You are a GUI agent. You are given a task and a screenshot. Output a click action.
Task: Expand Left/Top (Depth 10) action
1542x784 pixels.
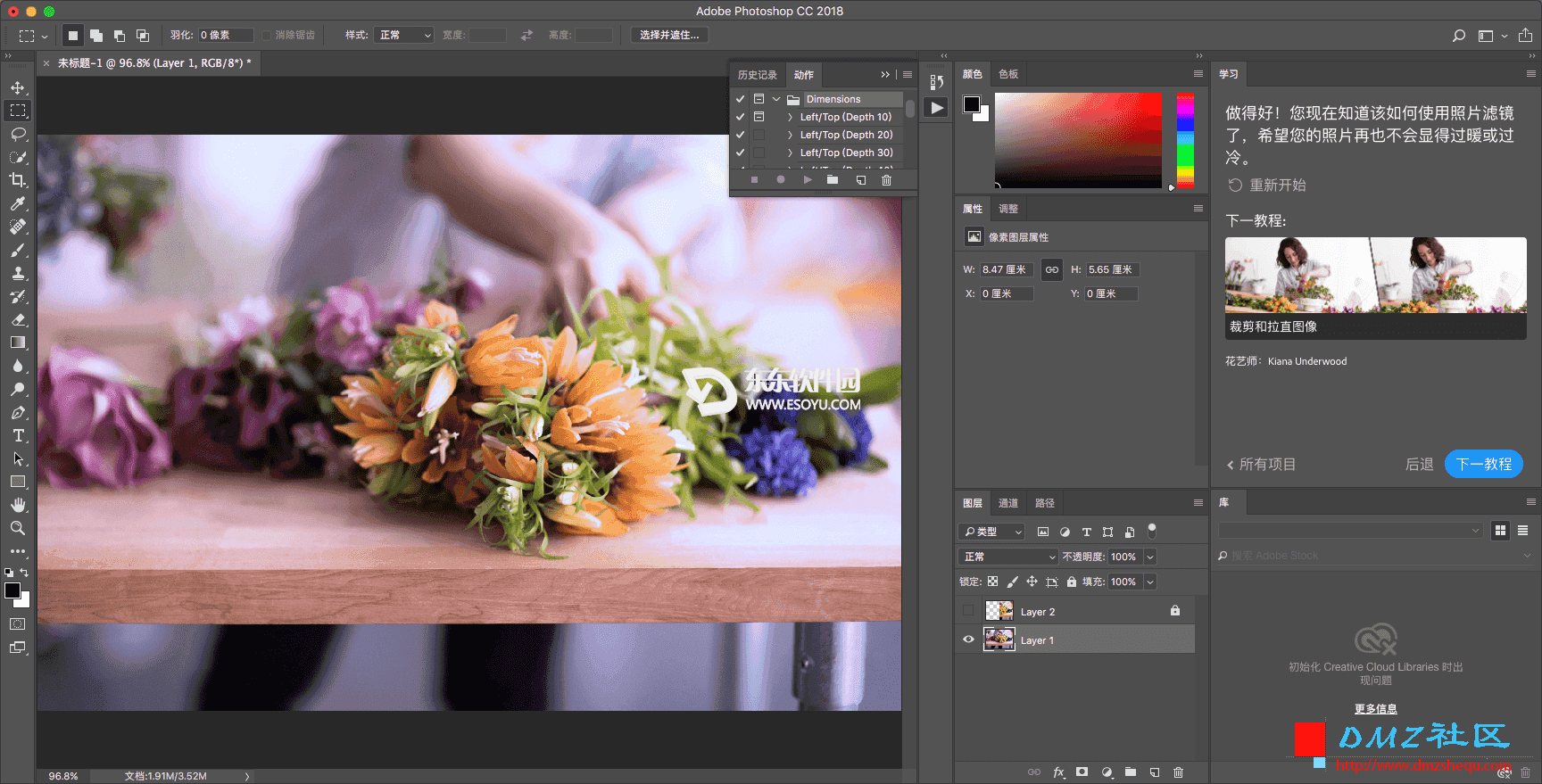(790, 117)
